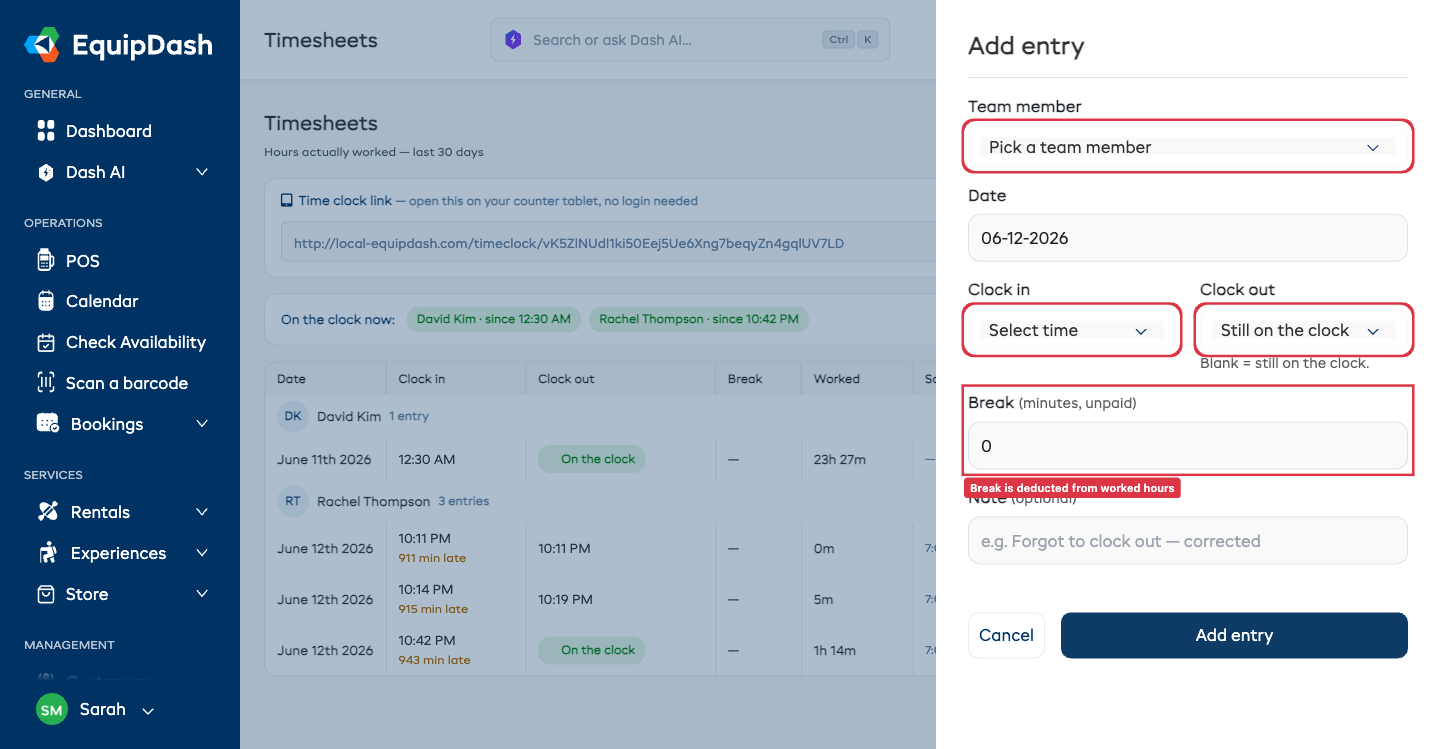
Task: Click the DK avatar for David Kim
Action: click(293, 416)
